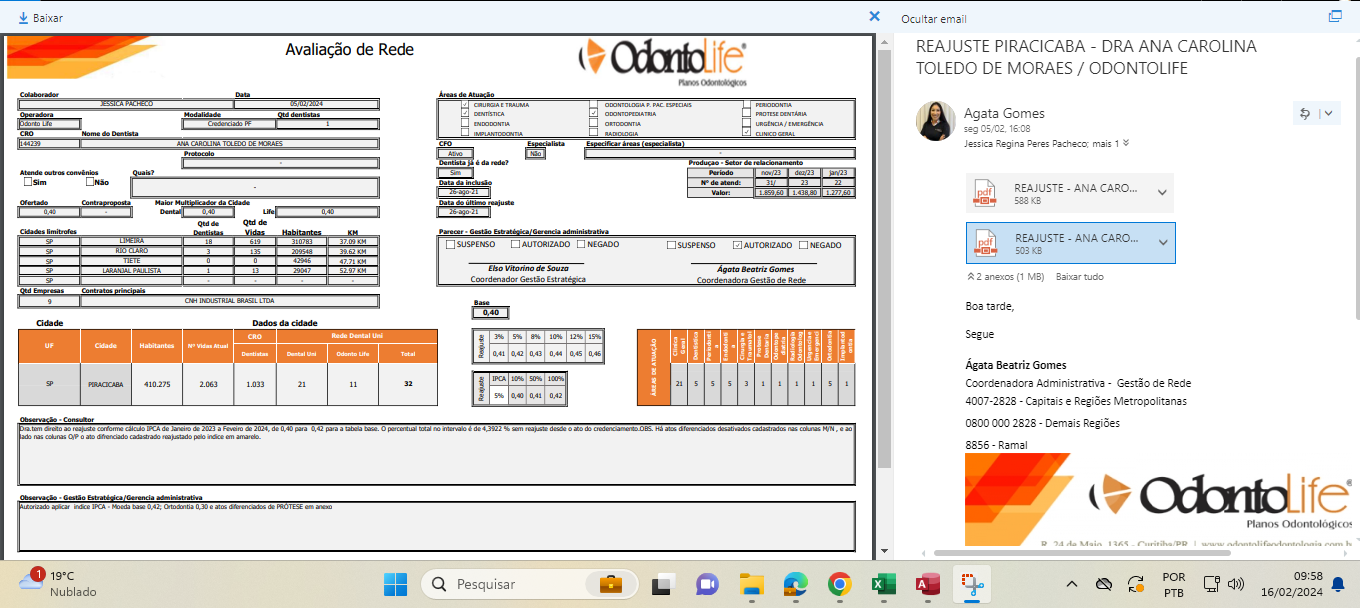The width and height of the screenshot is (1360, 608).
Task: Toggle the Odontopediatria checkbox
Action: [594, 113]
